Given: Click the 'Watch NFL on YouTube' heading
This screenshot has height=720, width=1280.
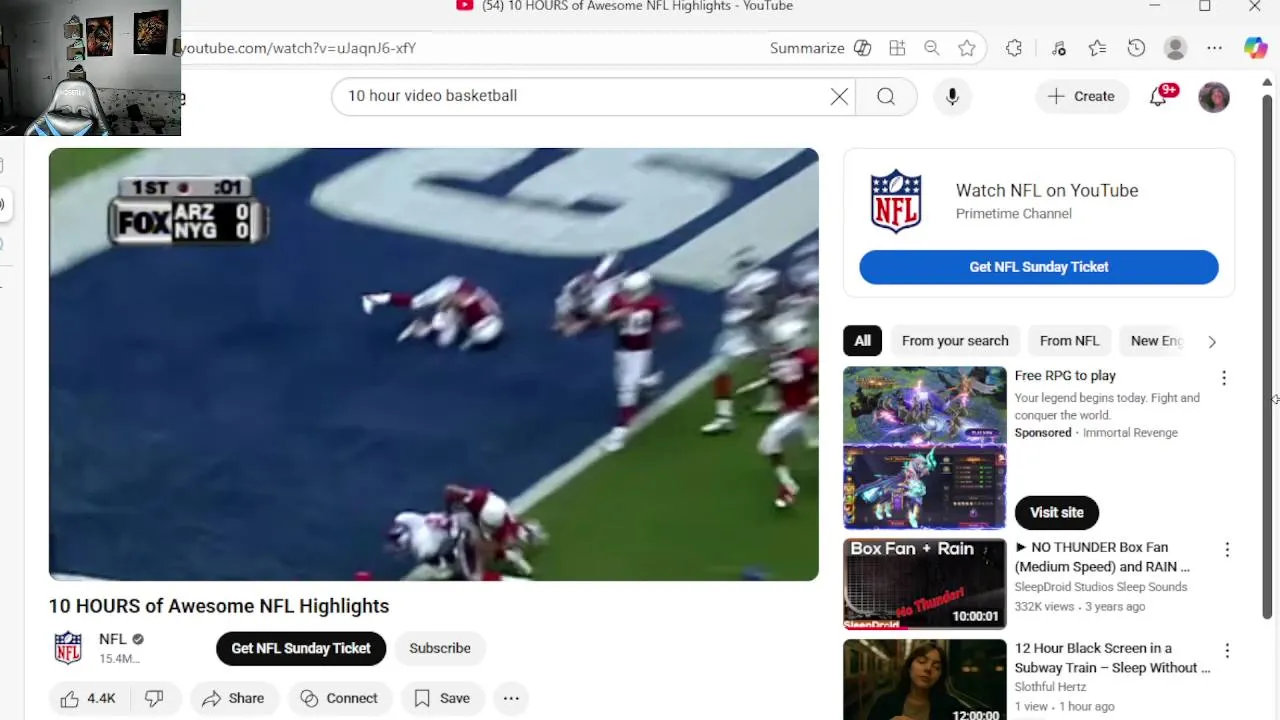Looking at the screenshot, I should click(1047, 191).
